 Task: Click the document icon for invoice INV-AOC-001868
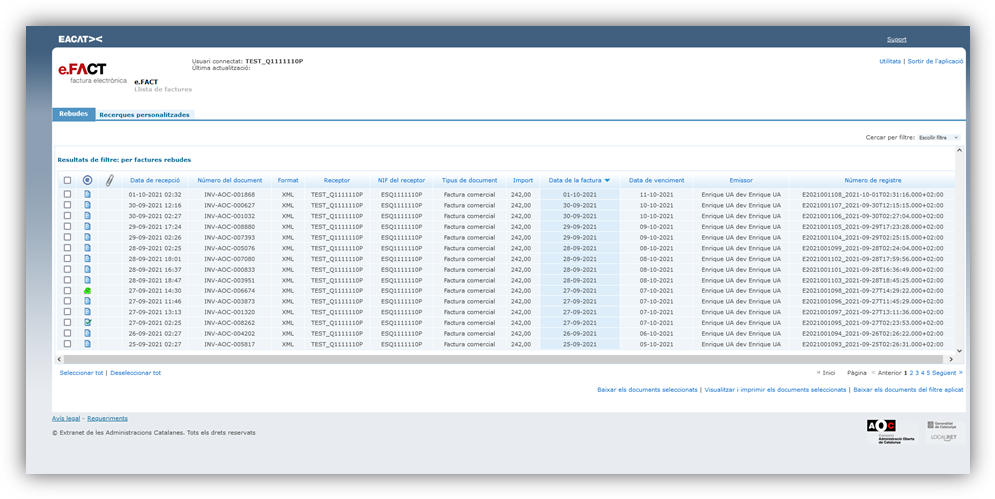pos(87,194)
